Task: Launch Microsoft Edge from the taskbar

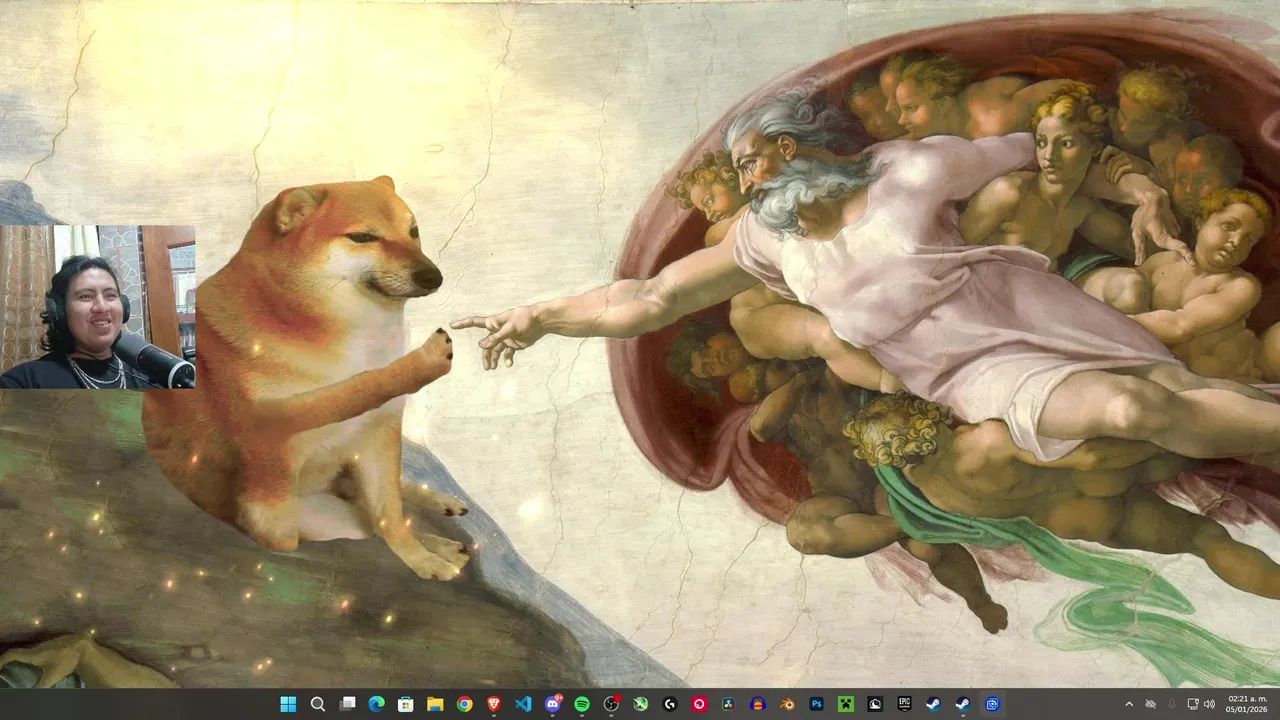Action: point(376,704)
